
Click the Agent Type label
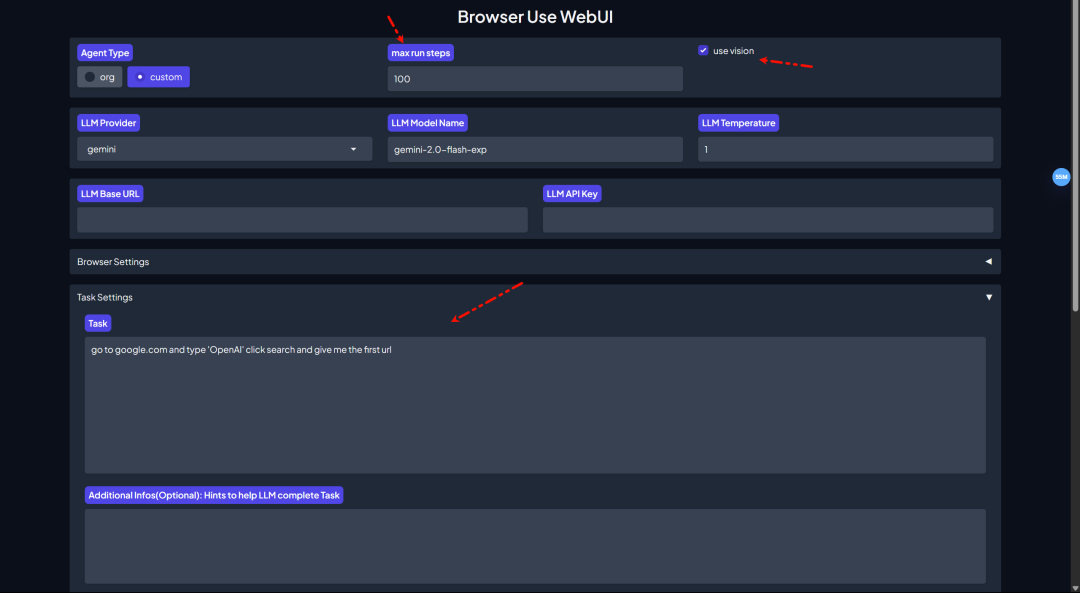[x=105, y=53]
